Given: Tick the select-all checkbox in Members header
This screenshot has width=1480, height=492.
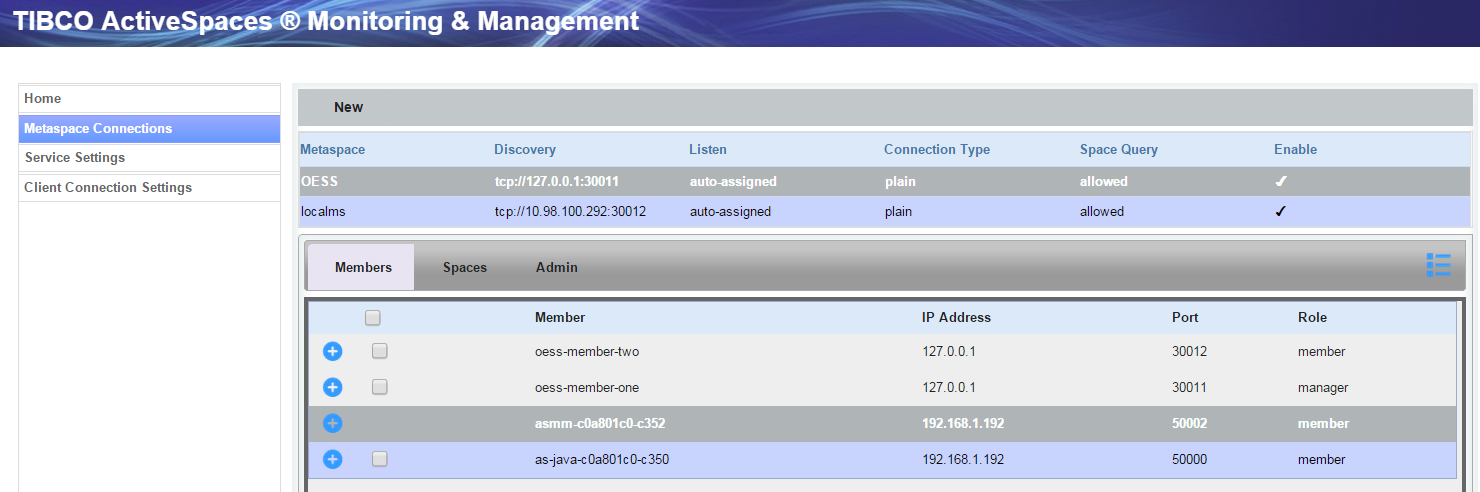Looking at the screenshot, I should [373, 318].
